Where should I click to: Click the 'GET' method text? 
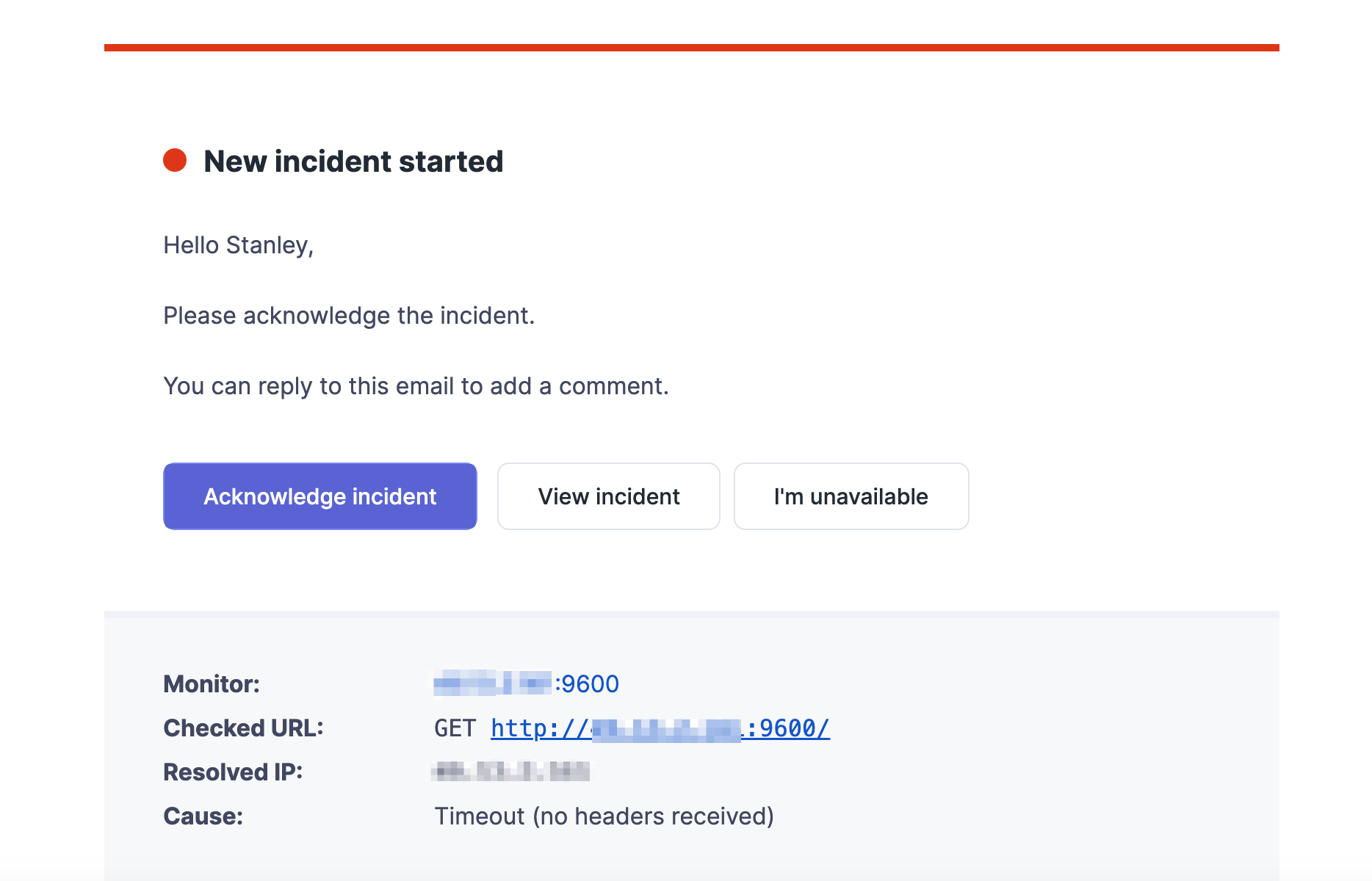click(455, 728)
